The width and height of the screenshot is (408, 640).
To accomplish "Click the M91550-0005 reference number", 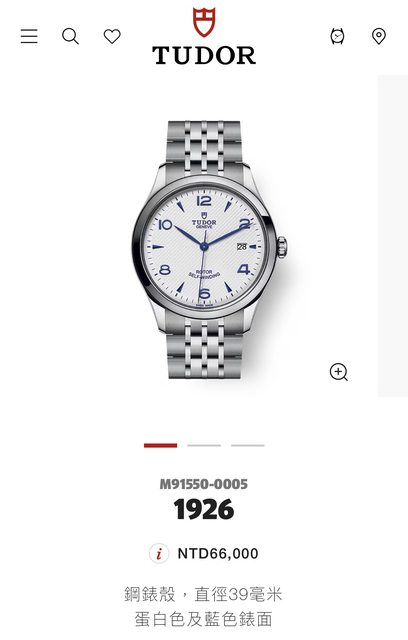I will 204,484.
